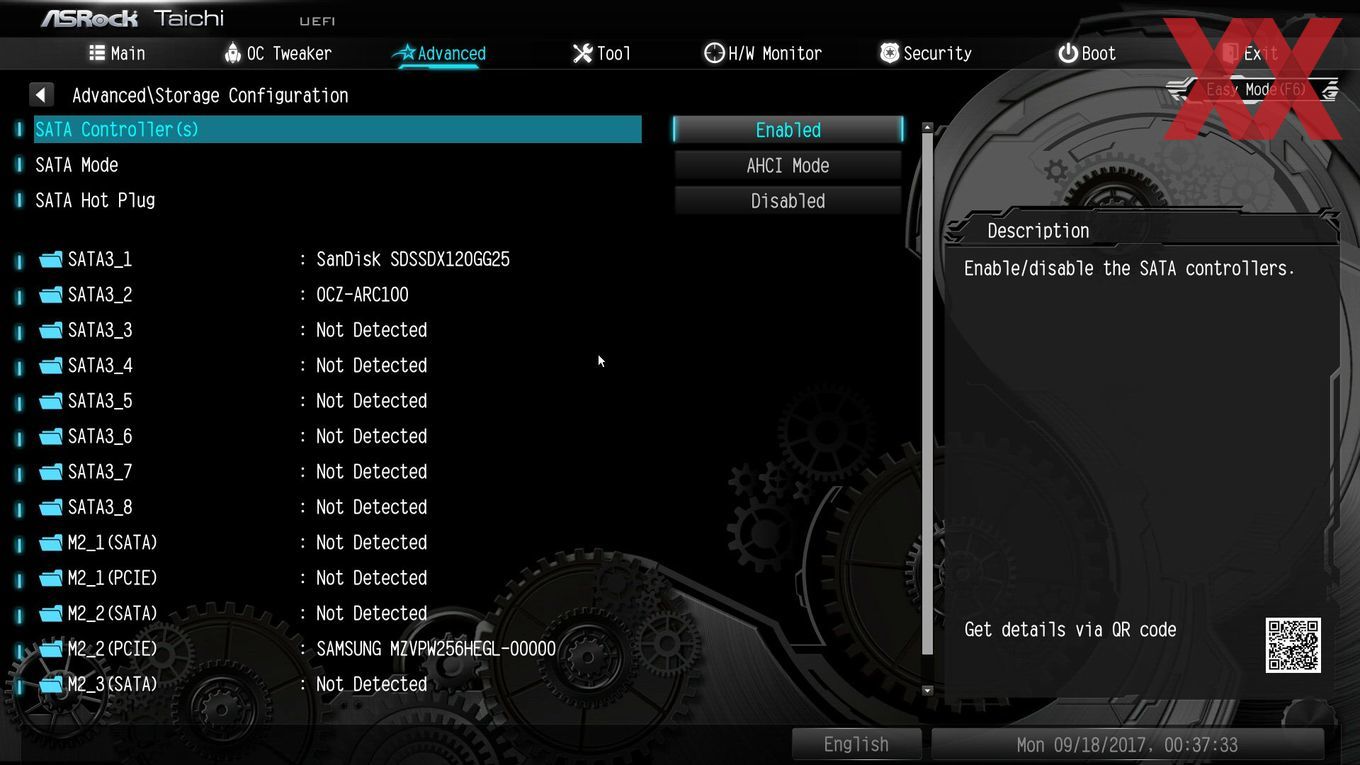Switch to the Tool tab
1360x765 pixels.
pyautogui.click(x=601, y=53)
